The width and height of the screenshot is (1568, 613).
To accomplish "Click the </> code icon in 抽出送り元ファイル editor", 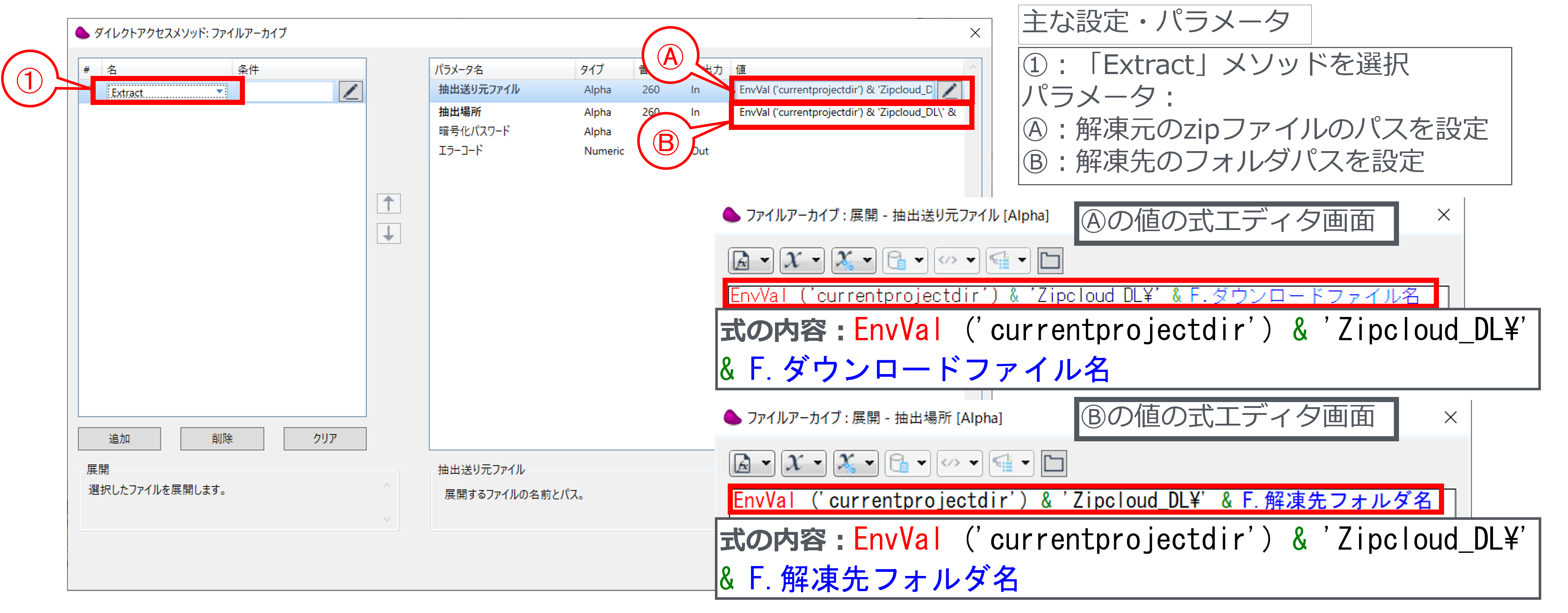I will (x=957, y=261).
